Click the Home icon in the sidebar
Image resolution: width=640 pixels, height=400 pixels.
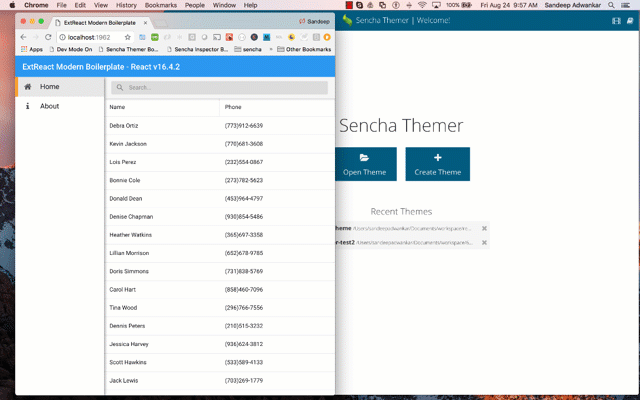tap(28, 87)
